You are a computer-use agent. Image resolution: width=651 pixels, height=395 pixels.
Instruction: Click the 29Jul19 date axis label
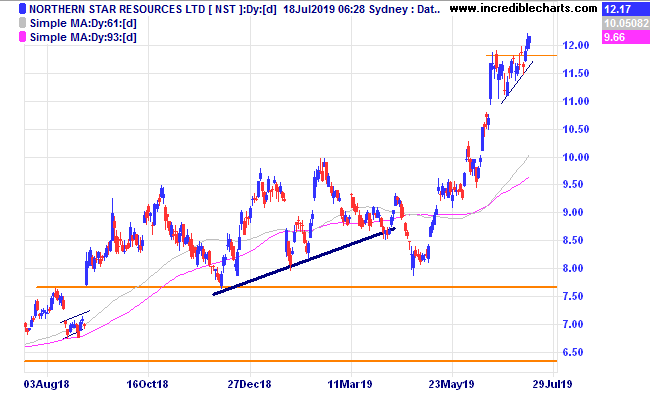pyautogui.click(x=552, y=384)
